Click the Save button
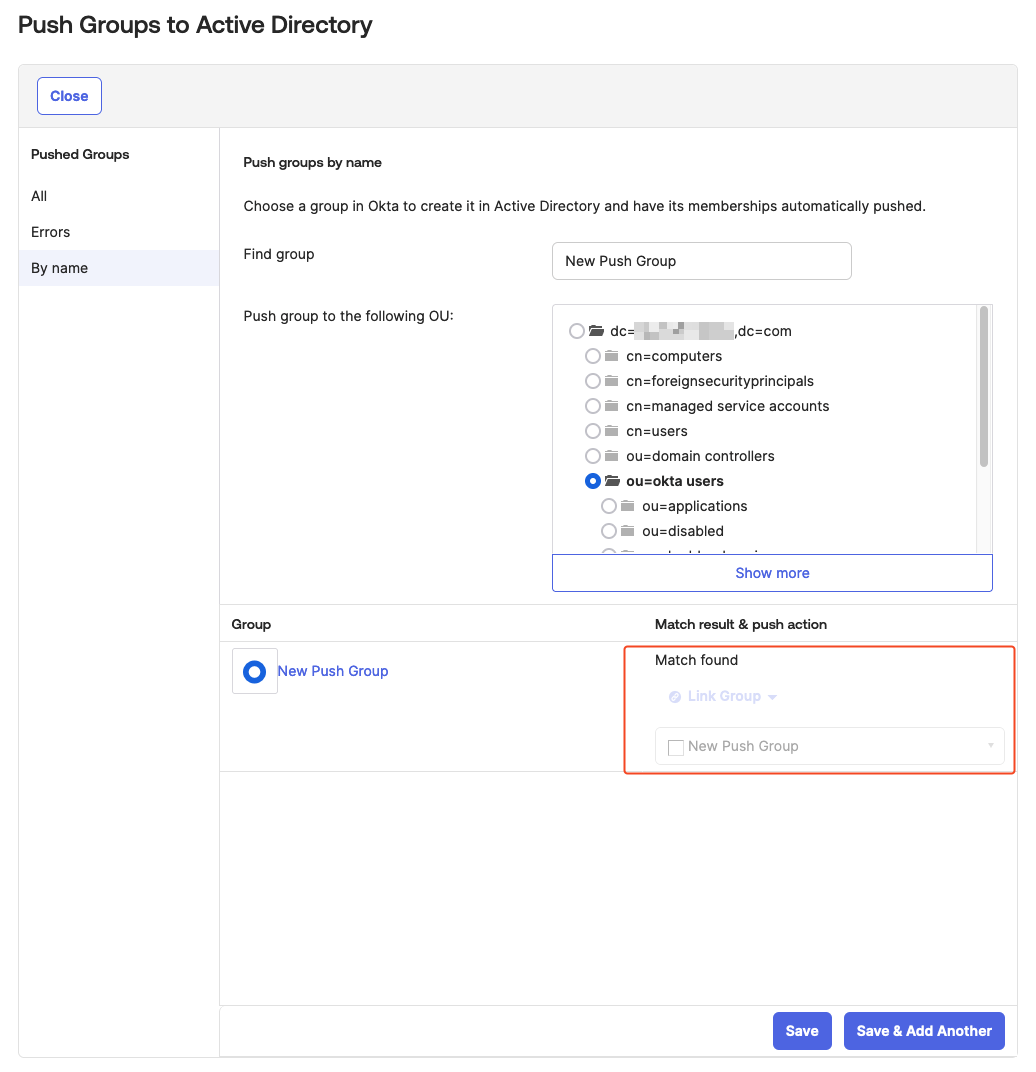This screenshot has height=1072, width=1036. (802, 1031)
